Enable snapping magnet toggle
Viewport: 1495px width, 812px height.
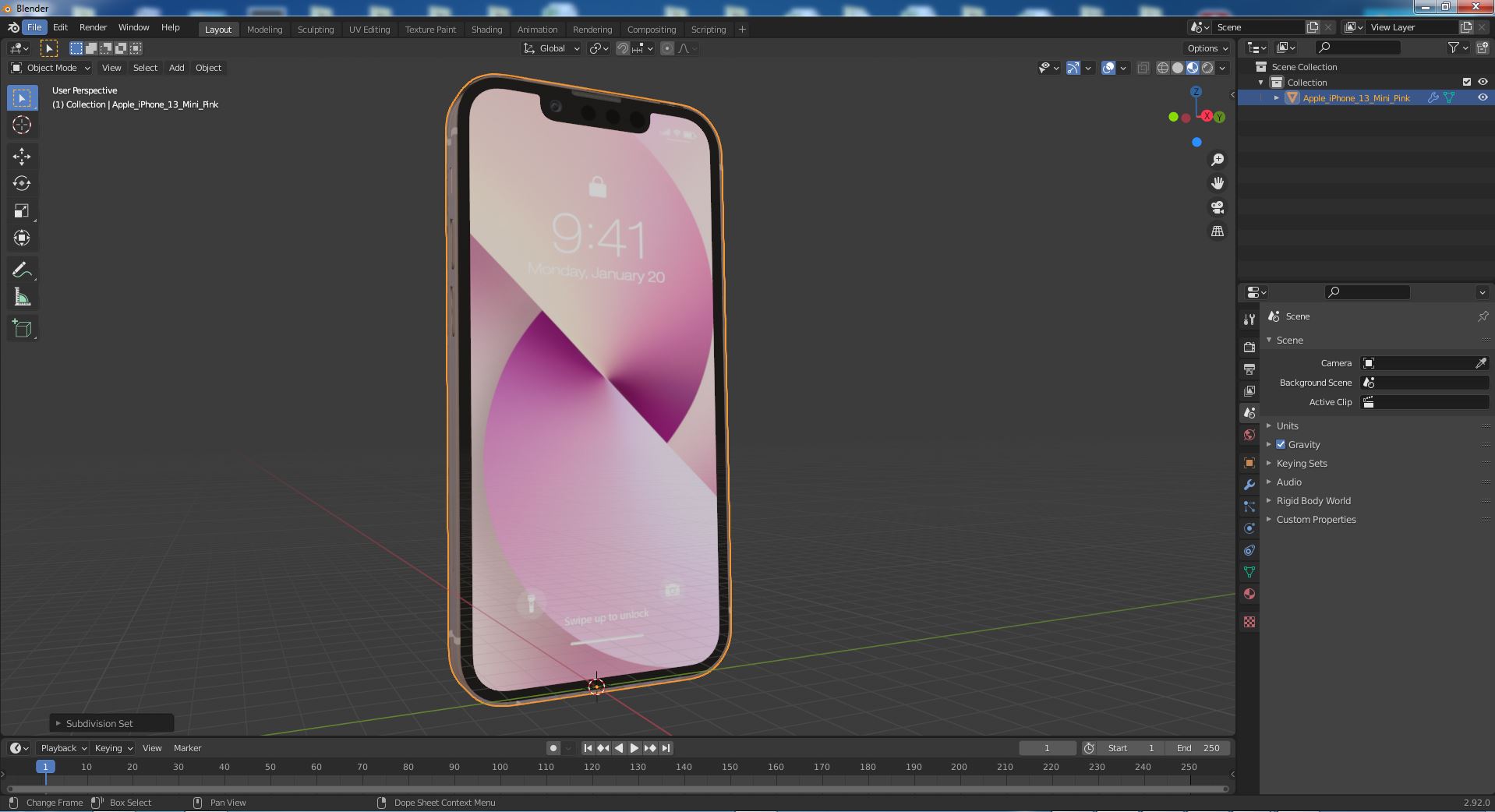623,48
